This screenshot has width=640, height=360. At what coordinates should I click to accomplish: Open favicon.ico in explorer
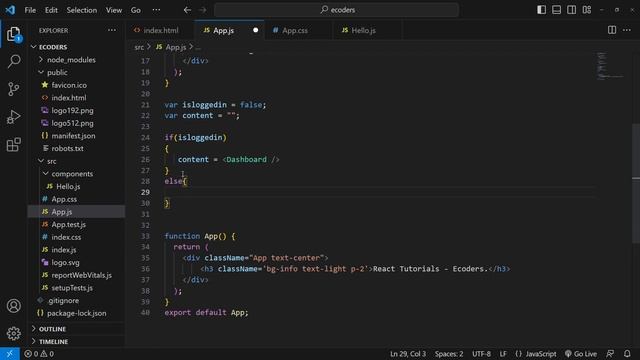69,85
